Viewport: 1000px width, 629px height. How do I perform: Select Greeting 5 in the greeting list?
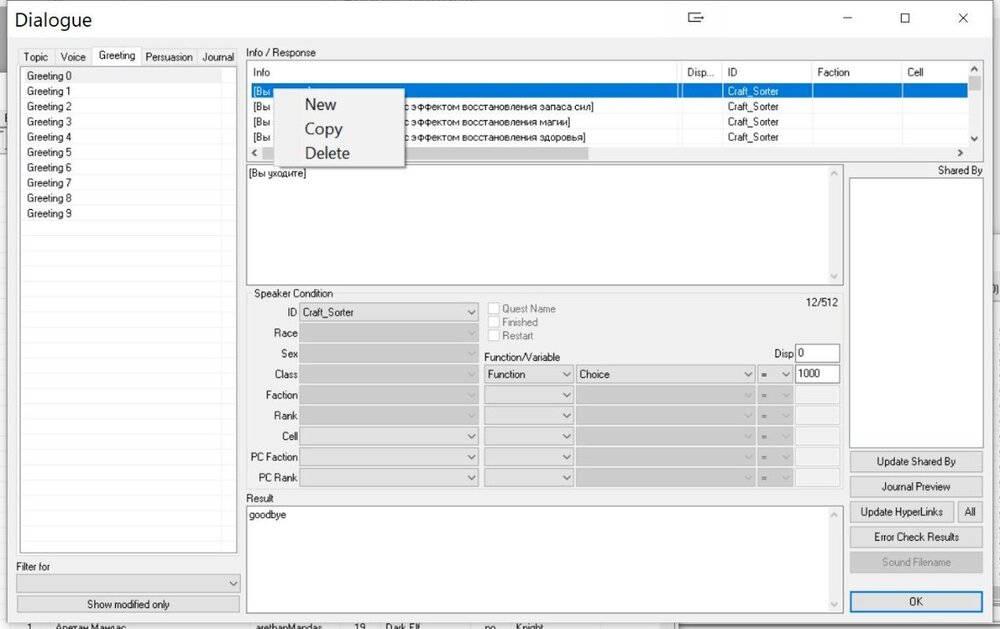click(49, 152)
